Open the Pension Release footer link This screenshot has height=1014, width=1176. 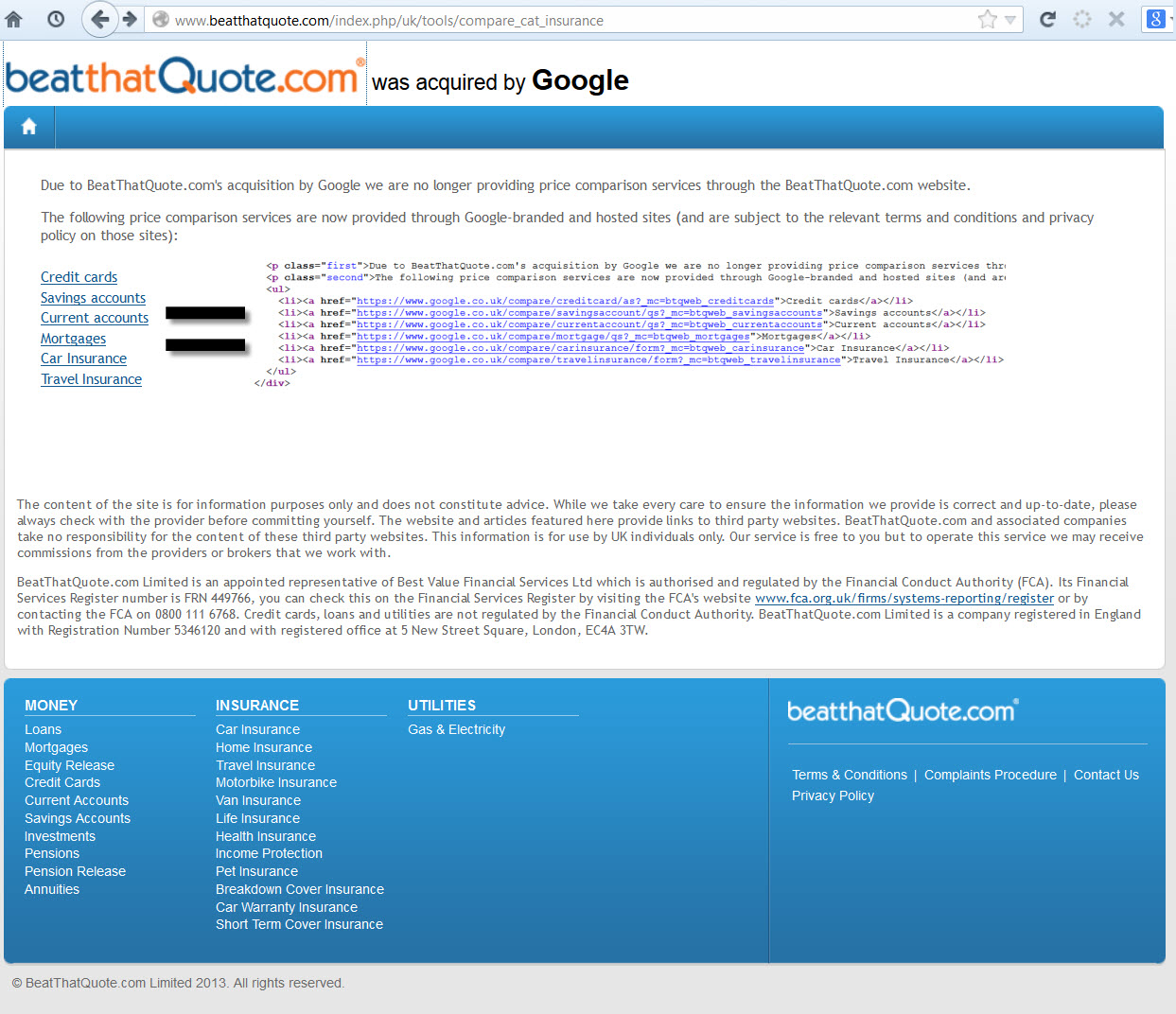(75, 871)
